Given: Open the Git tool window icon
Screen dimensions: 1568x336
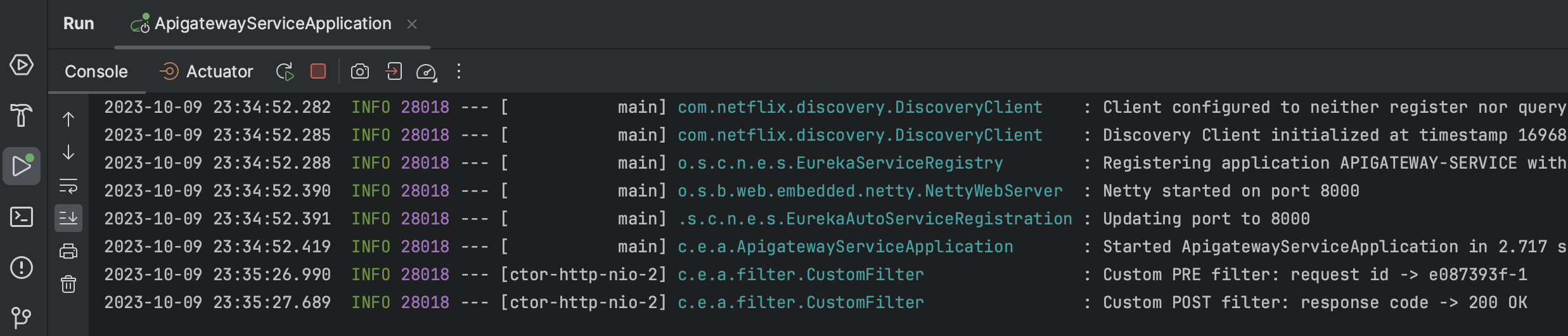Looking at the screenshot, I should (x=22, y=317).
